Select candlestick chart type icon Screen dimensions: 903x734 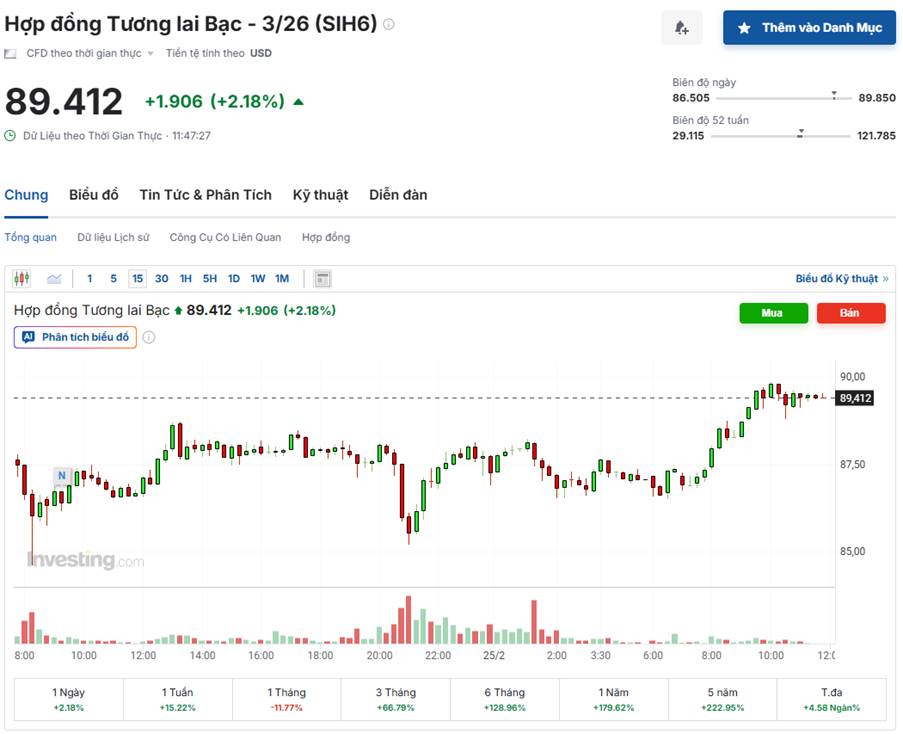pos(22,279)
